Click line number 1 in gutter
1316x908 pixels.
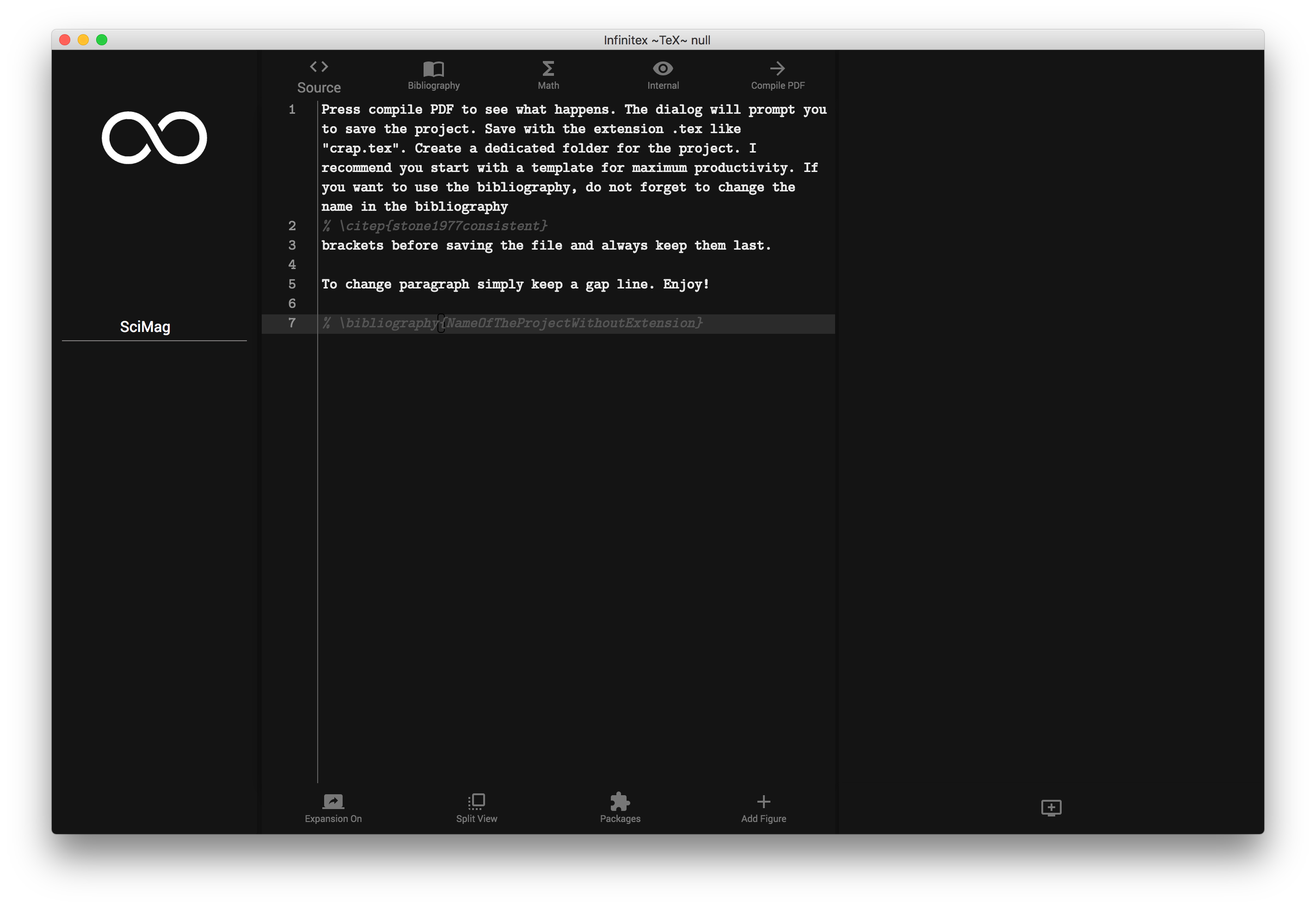[x=292, y=109]
